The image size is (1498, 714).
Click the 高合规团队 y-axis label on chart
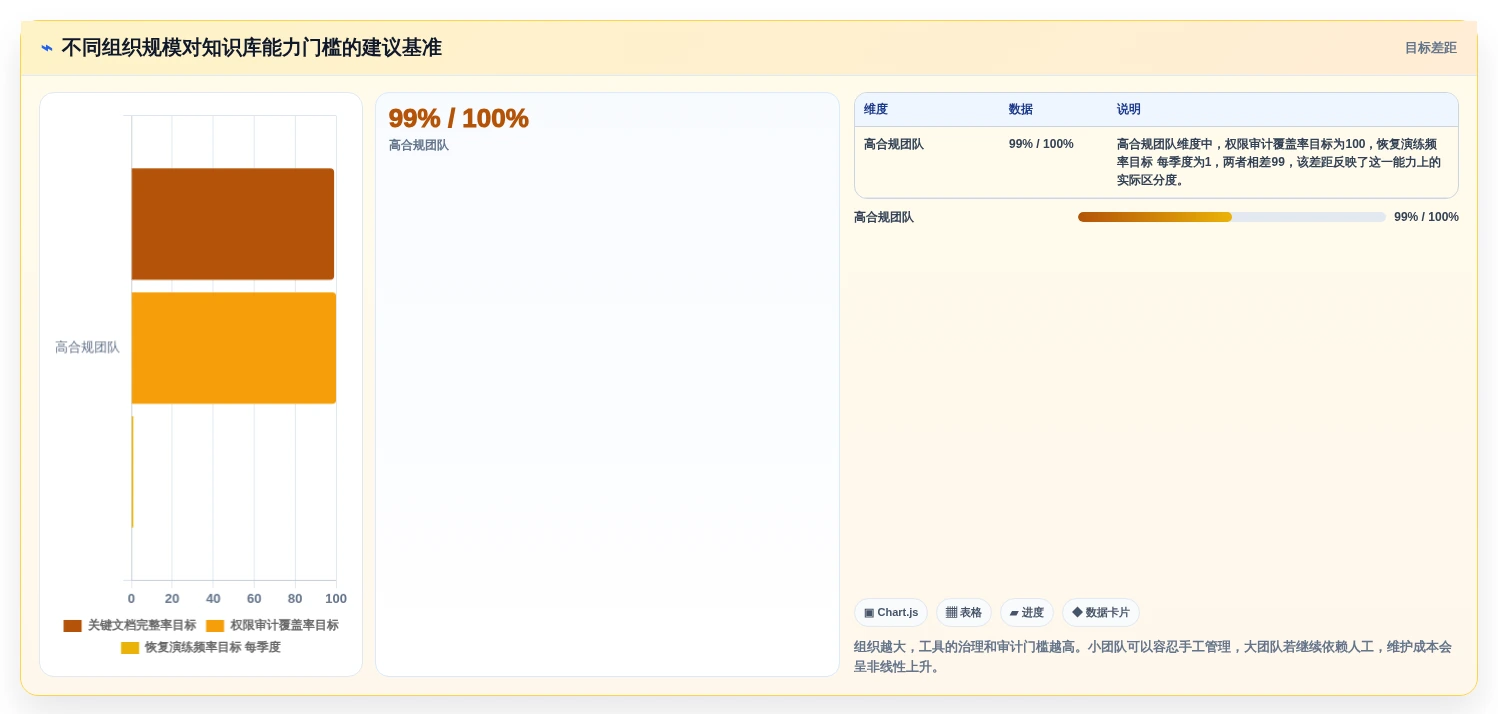[87, 348]
